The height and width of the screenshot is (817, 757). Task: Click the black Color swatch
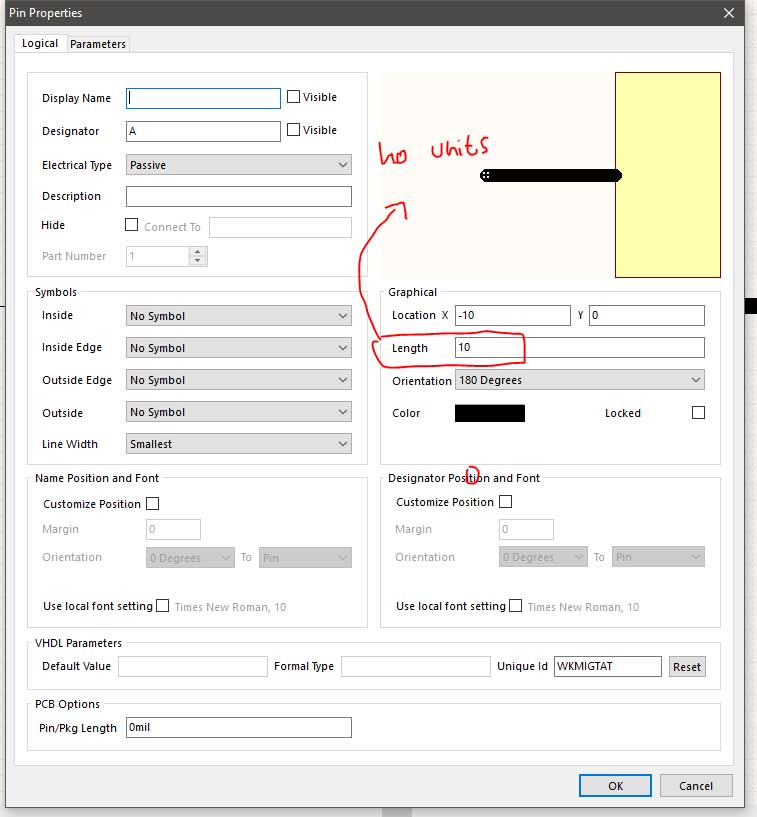(x=489, y=413)
